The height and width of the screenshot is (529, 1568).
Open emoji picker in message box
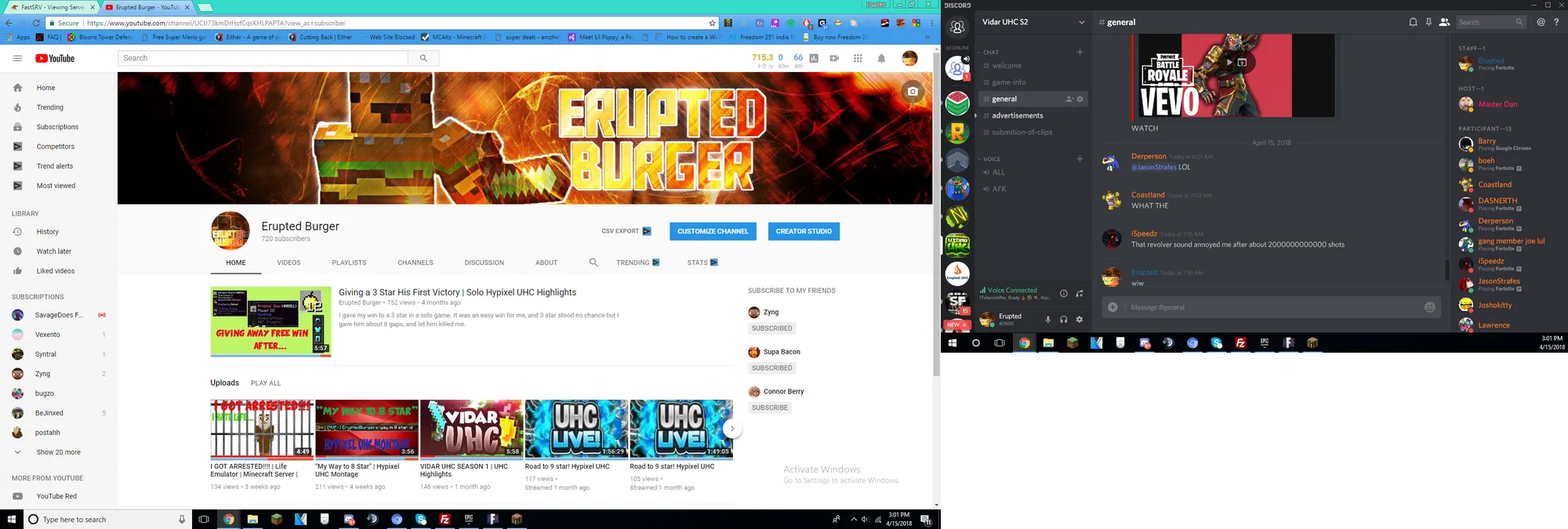pos(1429,307)
